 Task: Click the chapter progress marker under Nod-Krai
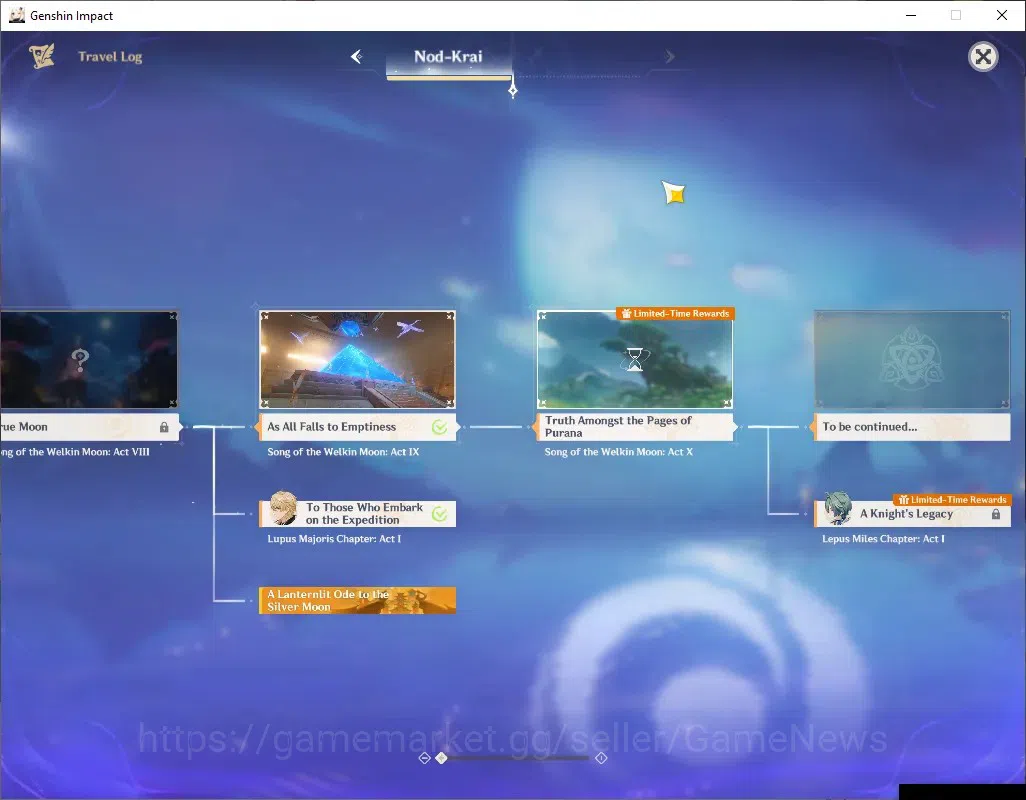513,90
